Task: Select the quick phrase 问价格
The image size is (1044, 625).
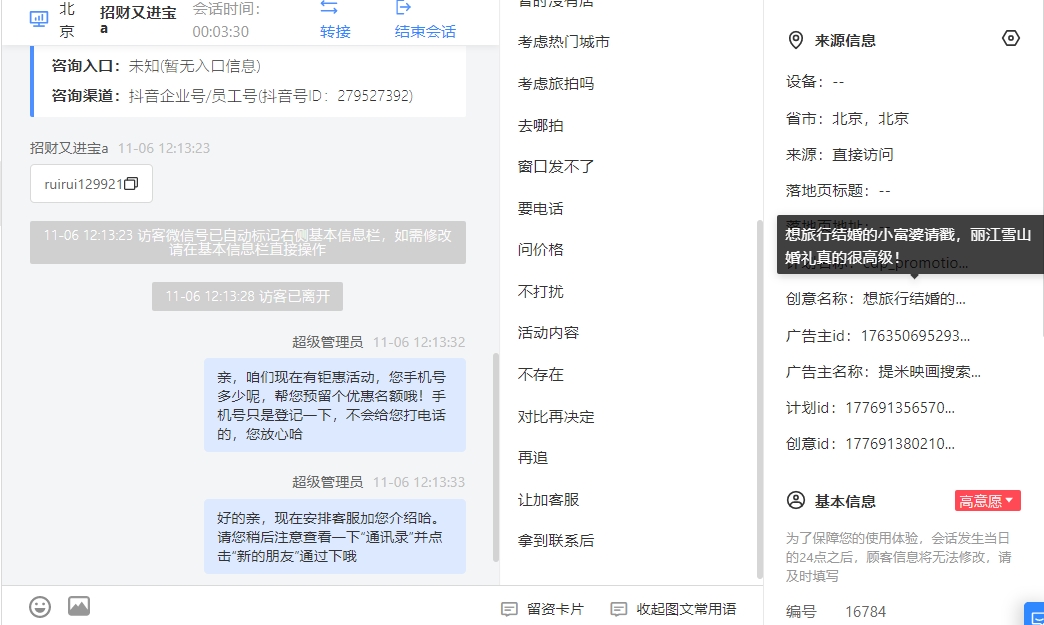Action: 541,250
